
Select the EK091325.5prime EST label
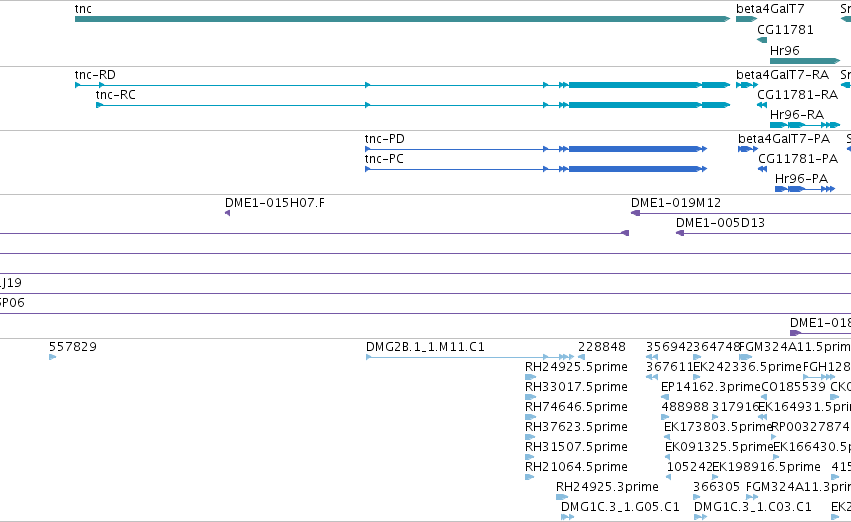(x=719, y=447)
